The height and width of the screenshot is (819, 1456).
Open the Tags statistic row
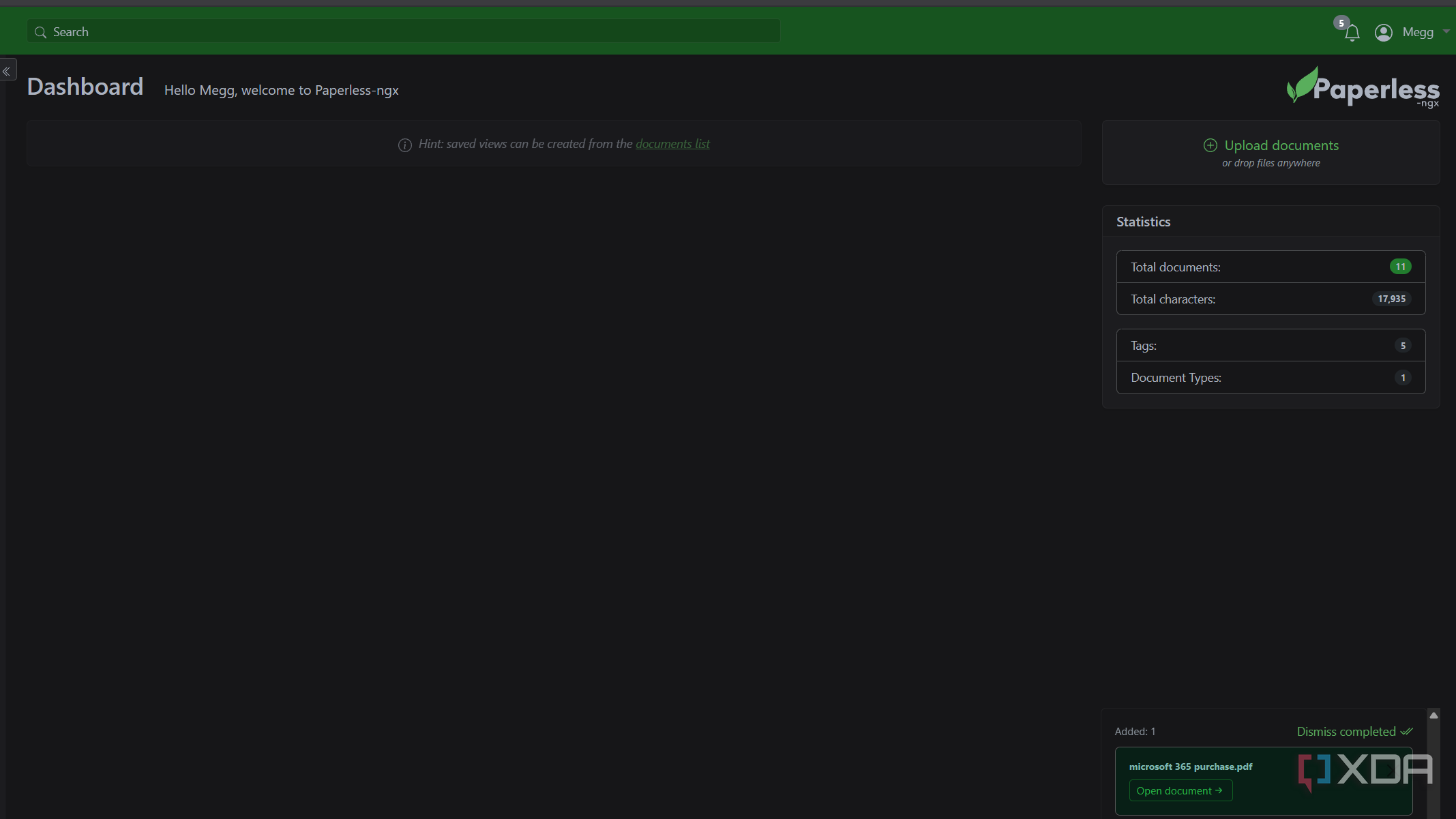click(1271, 345)
